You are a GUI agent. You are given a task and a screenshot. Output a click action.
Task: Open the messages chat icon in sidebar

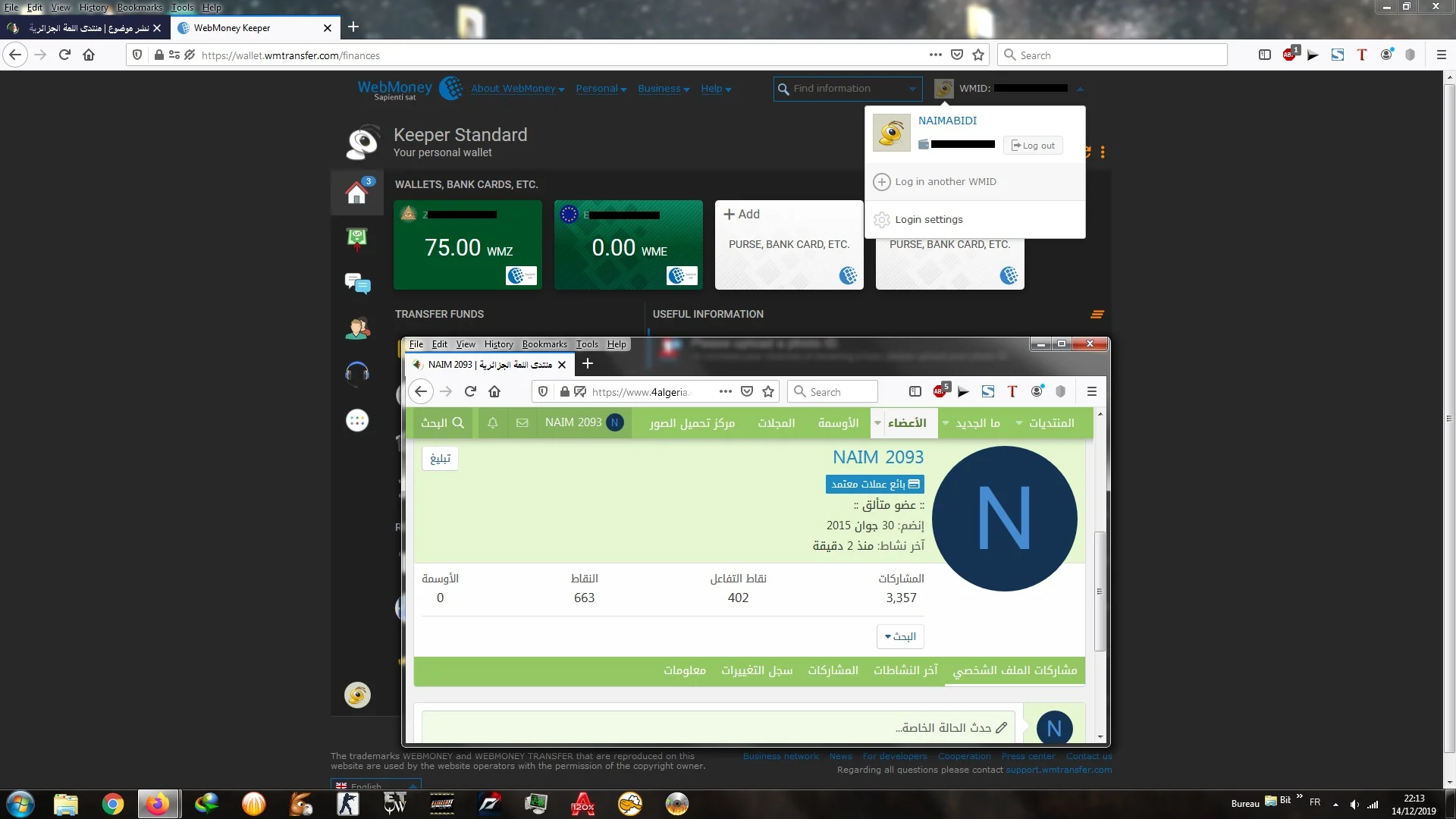tap(357, 284)
